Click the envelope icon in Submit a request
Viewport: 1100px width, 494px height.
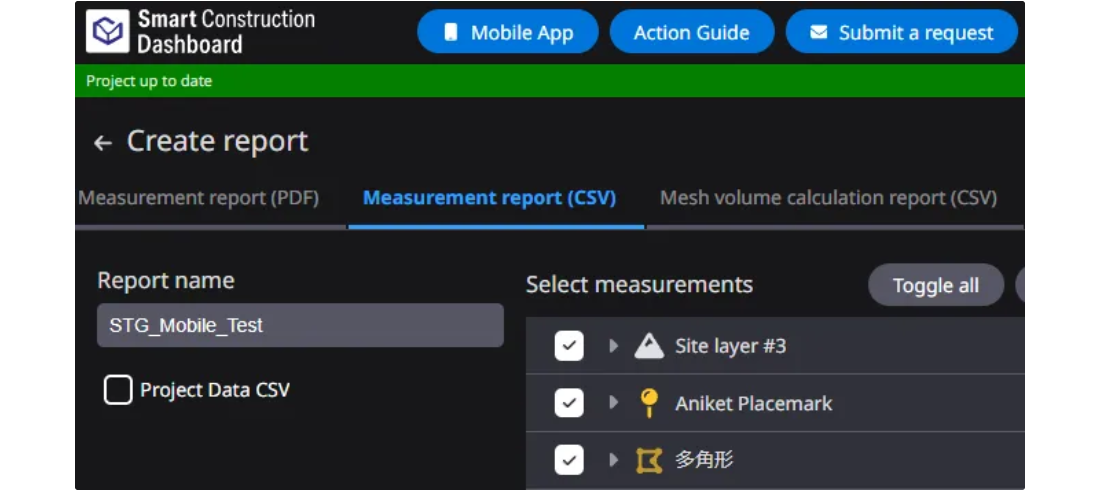(x=818, y=33)
